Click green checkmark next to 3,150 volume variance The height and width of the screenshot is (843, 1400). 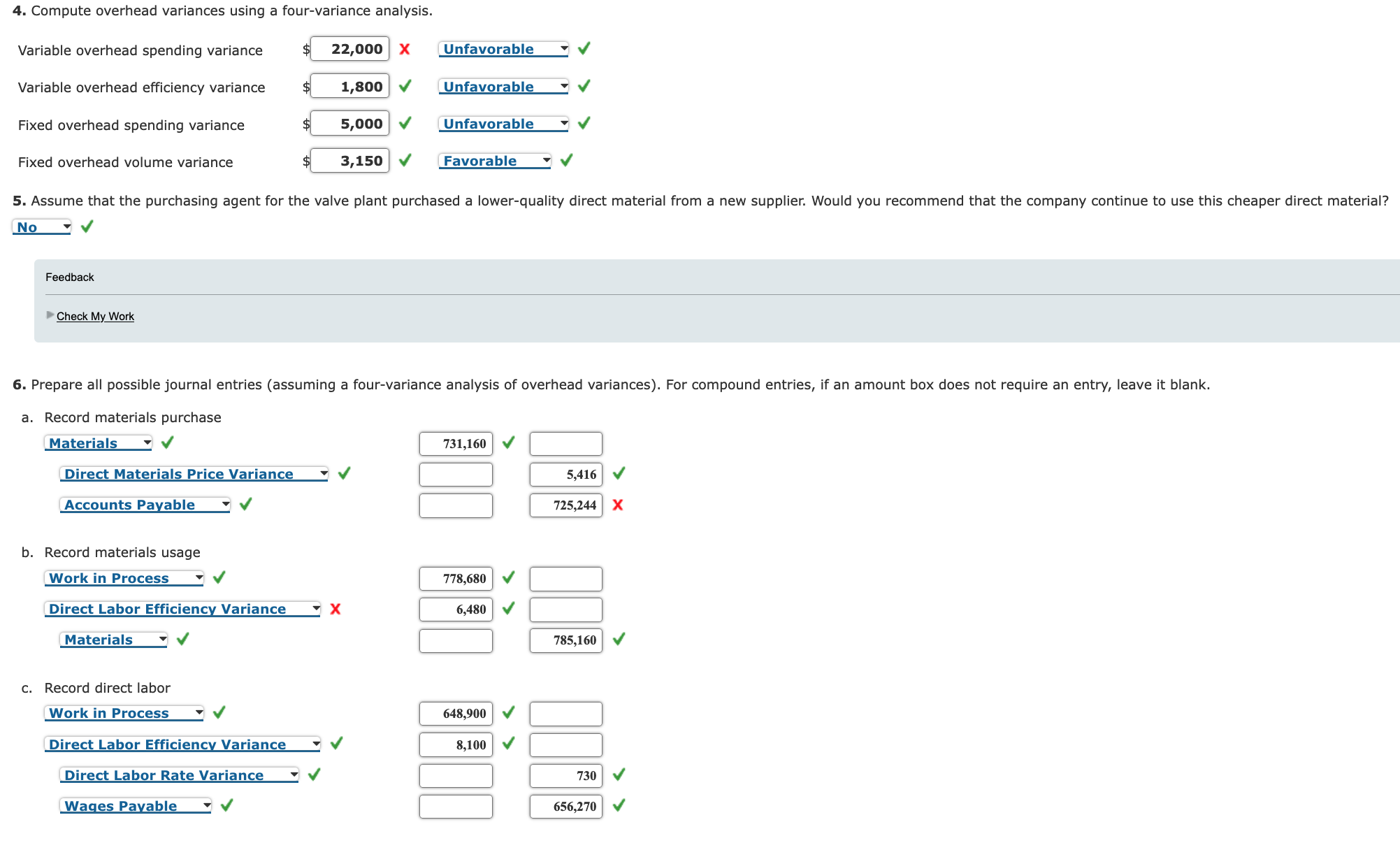pyautogui.click(x=405, y=161)
